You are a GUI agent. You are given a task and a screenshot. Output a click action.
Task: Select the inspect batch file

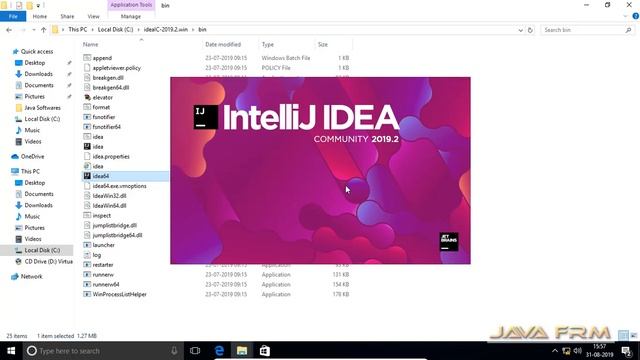pyautogui.click(x=102, y=216)
